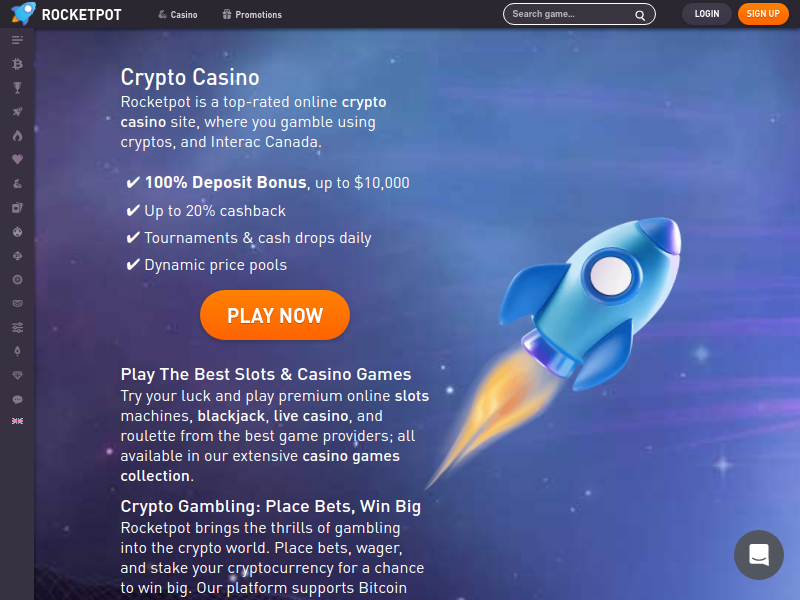This screenshot has height=600, width=800.
Task: Click the SIGN UP button
Action: (x=763, y=14)
